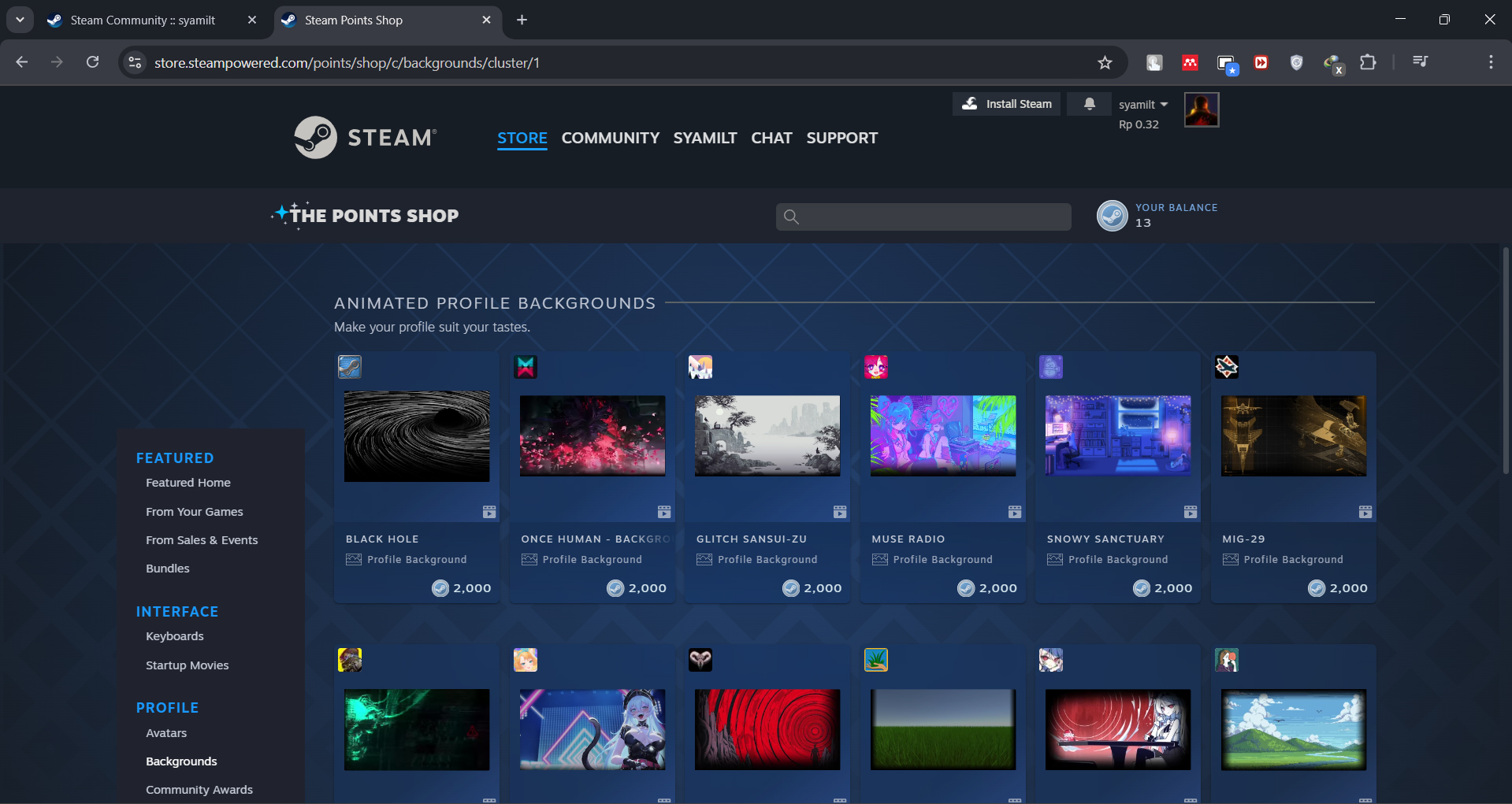
Task: Switch to the Steam Community syamilt tab
Action: 143,20
